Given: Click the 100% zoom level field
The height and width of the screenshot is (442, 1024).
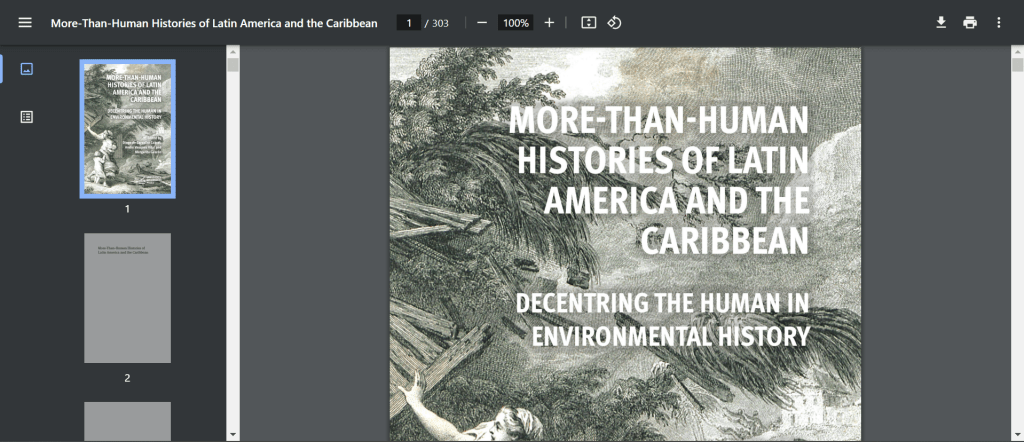Looking at the screenshot, I should click(x=515, y=23).
